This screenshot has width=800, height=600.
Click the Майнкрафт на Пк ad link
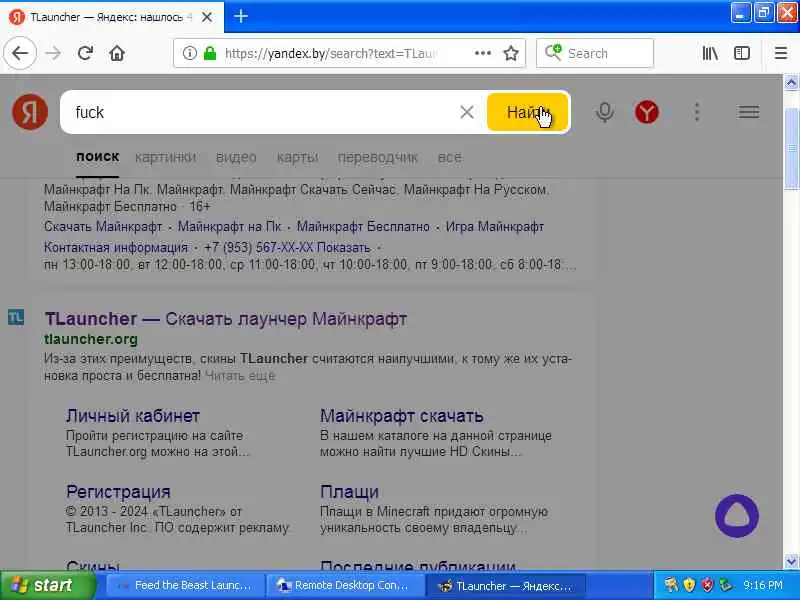pos(229,226)
